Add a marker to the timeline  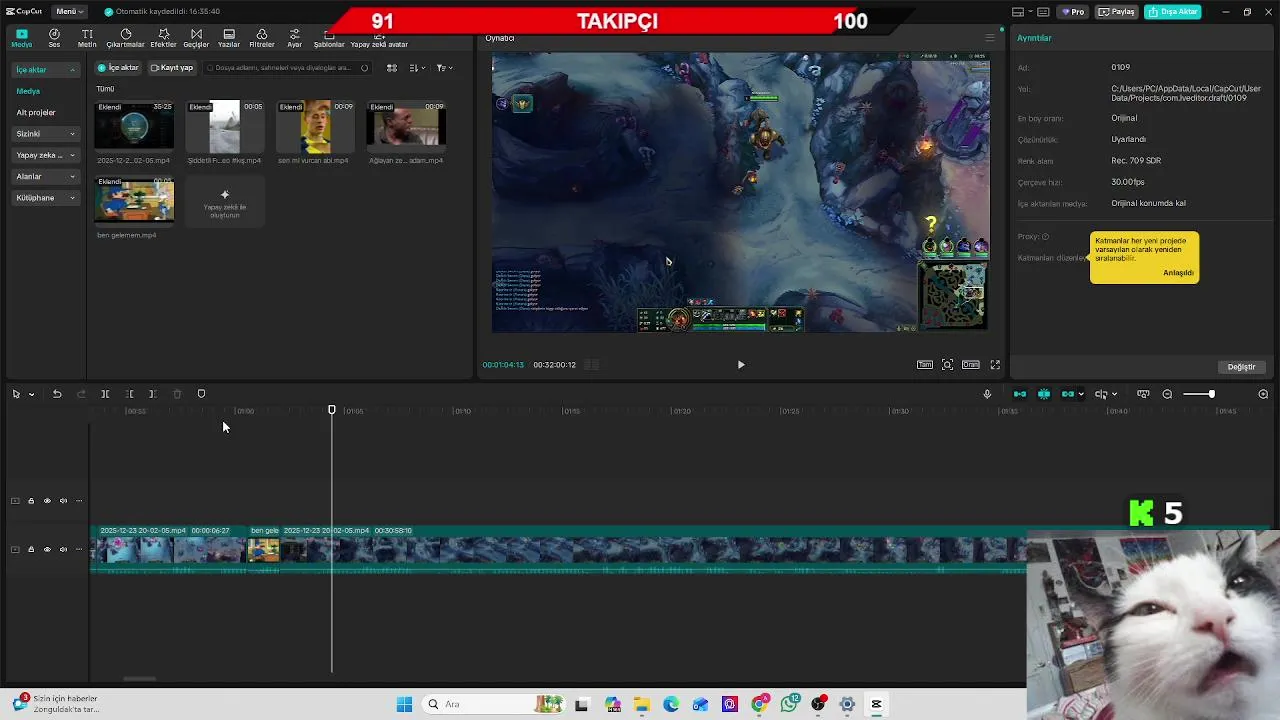click(x=201, y=394)
